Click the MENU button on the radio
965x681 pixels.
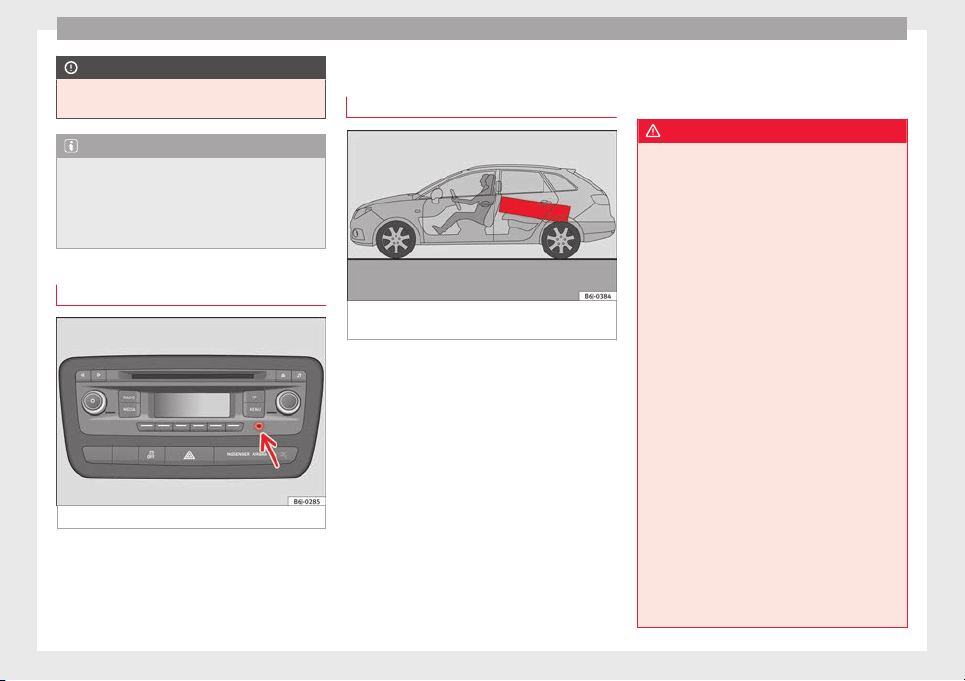[x=254, y=409]
